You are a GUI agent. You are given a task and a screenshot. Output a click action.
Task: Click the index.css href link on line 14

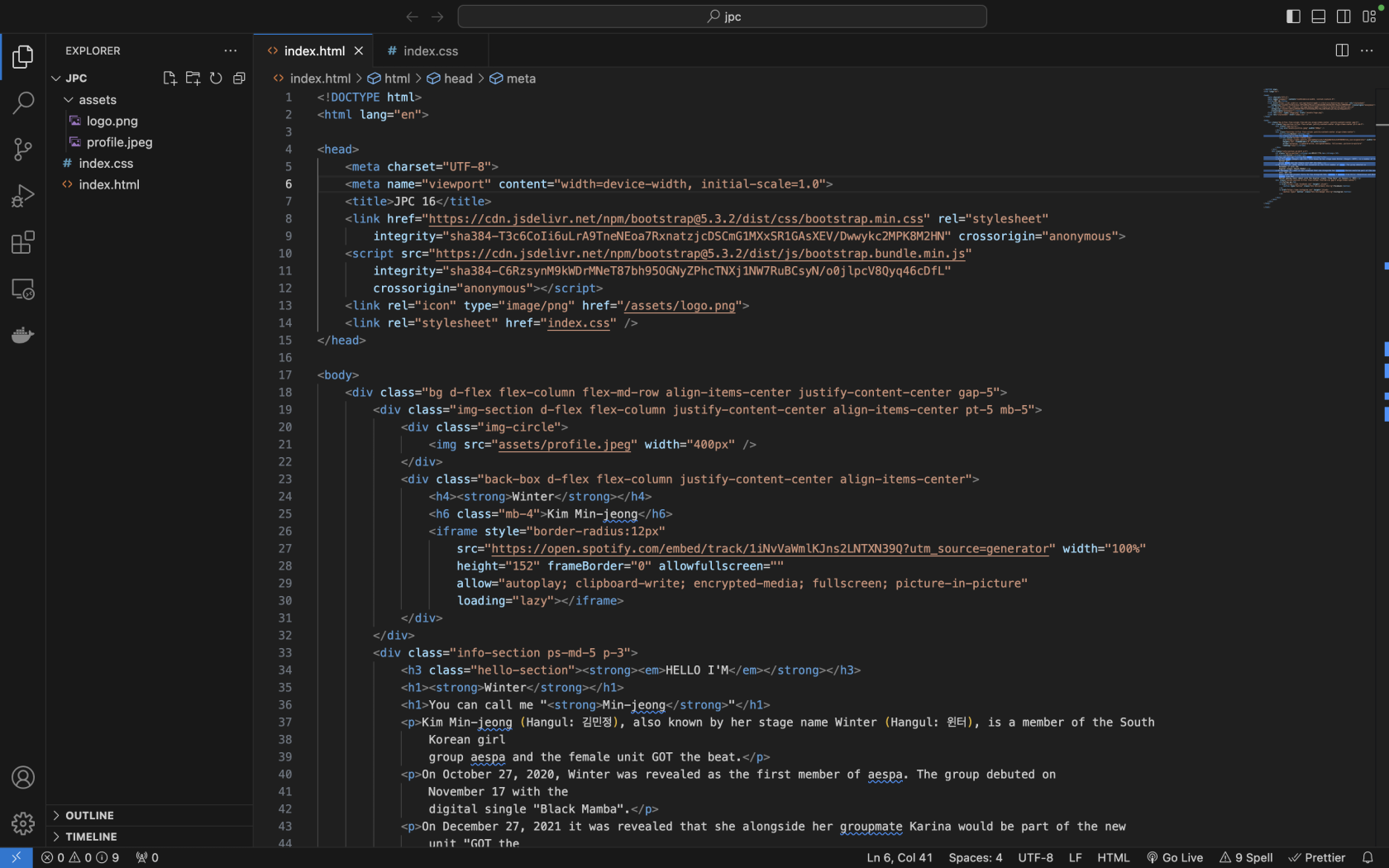(x=578, y=323)
